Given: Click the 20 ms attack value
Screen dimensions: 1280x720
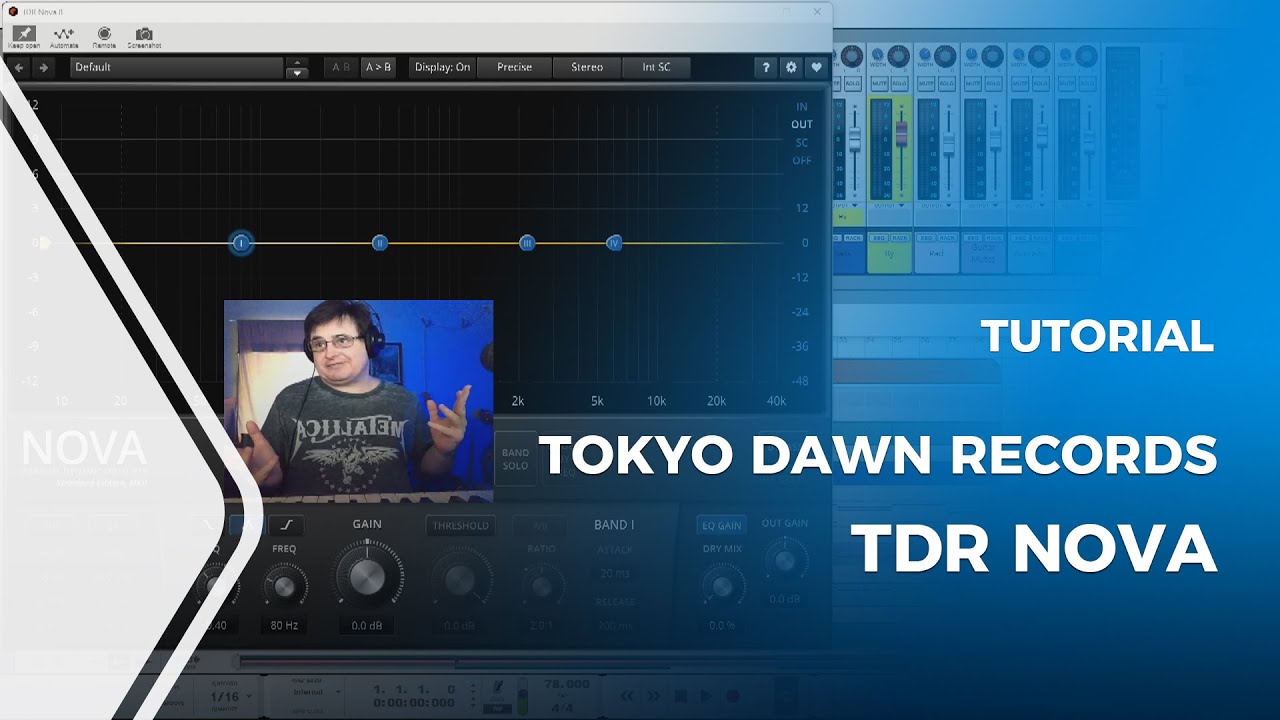Looking at the screenshot, I should click(614, 574).
